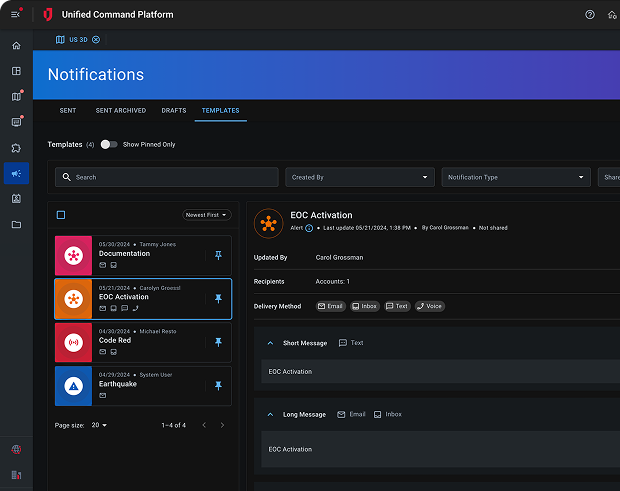
Task: Switch to the Drafts tab
Action: [x=173, y=110]
